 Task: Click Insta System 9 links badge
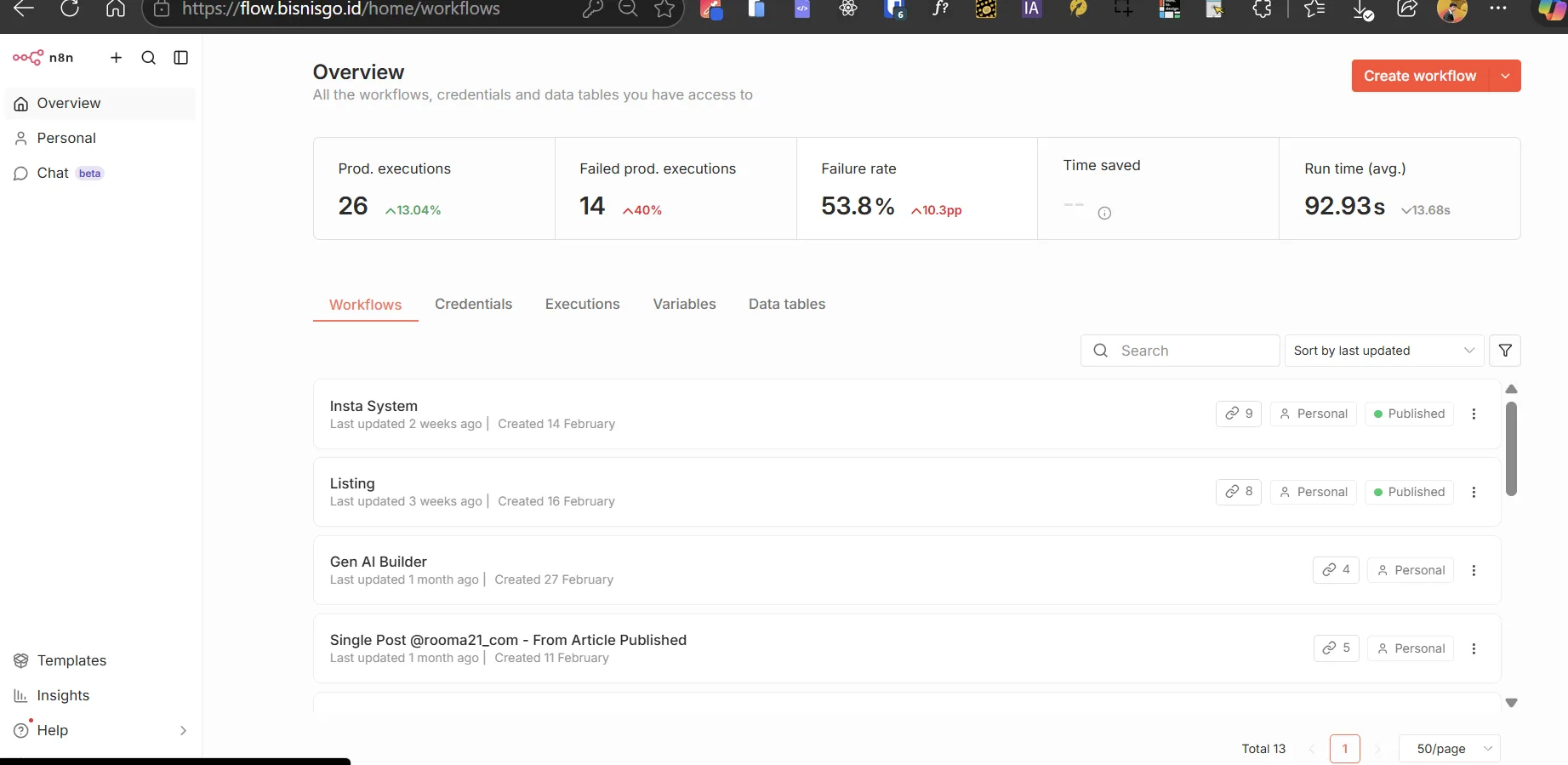(1239, 414)
